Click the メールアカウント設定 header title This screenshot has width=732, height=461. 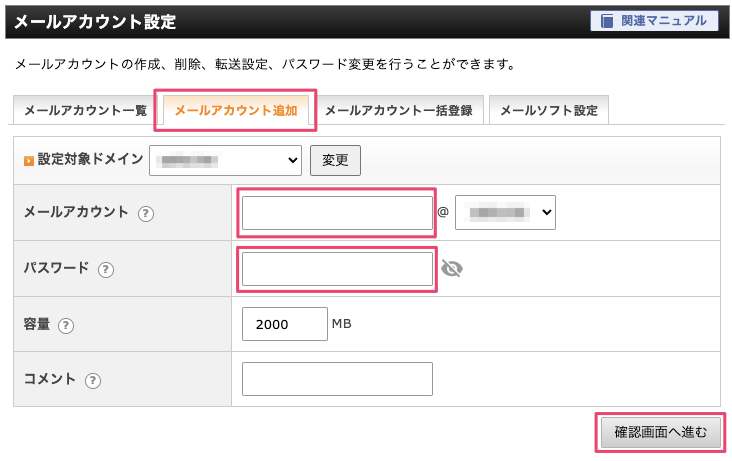[x=95, y=22]
